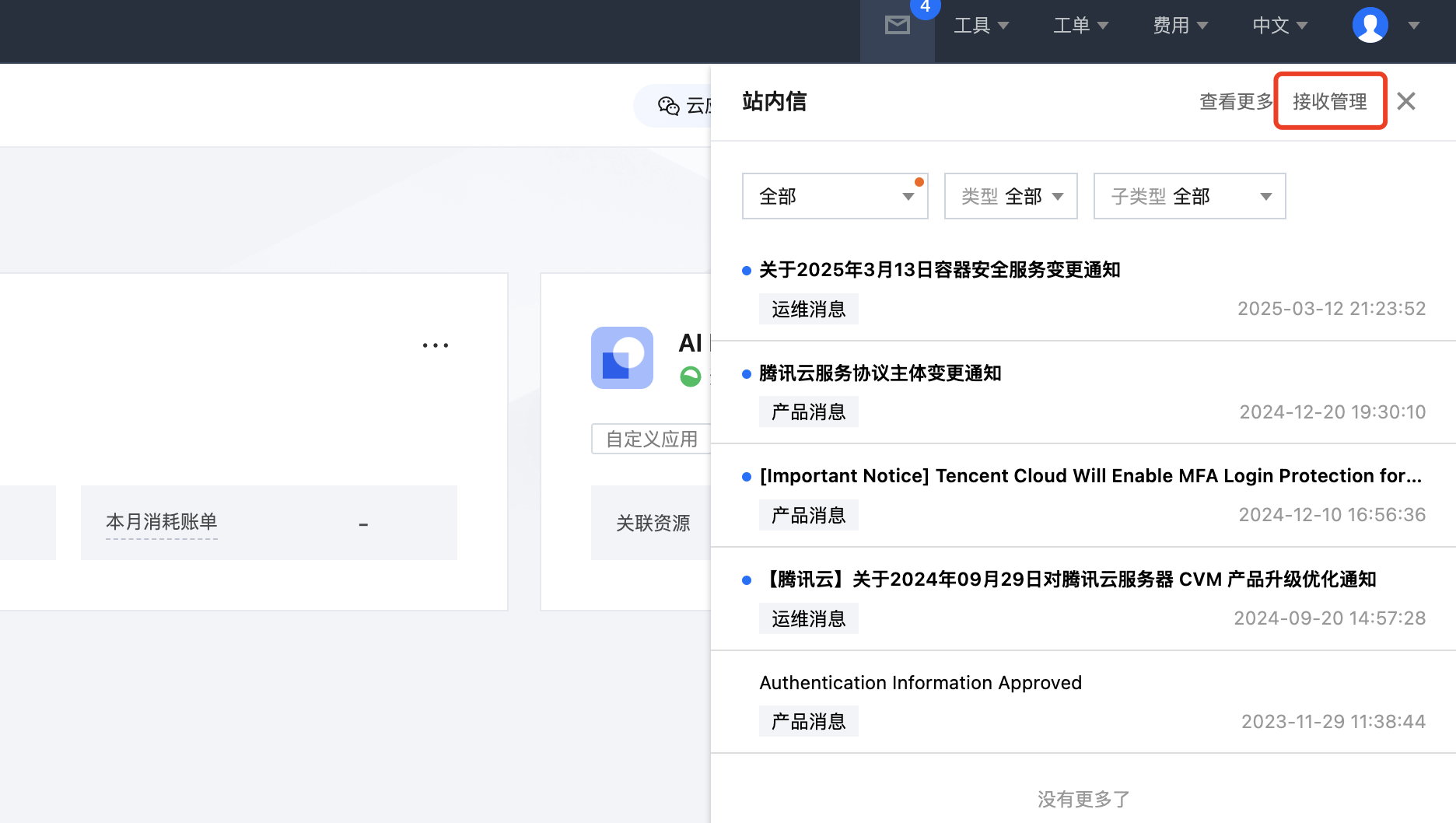
Task: Open the three-dots more menu on the card
Action: tap(436, 345)
